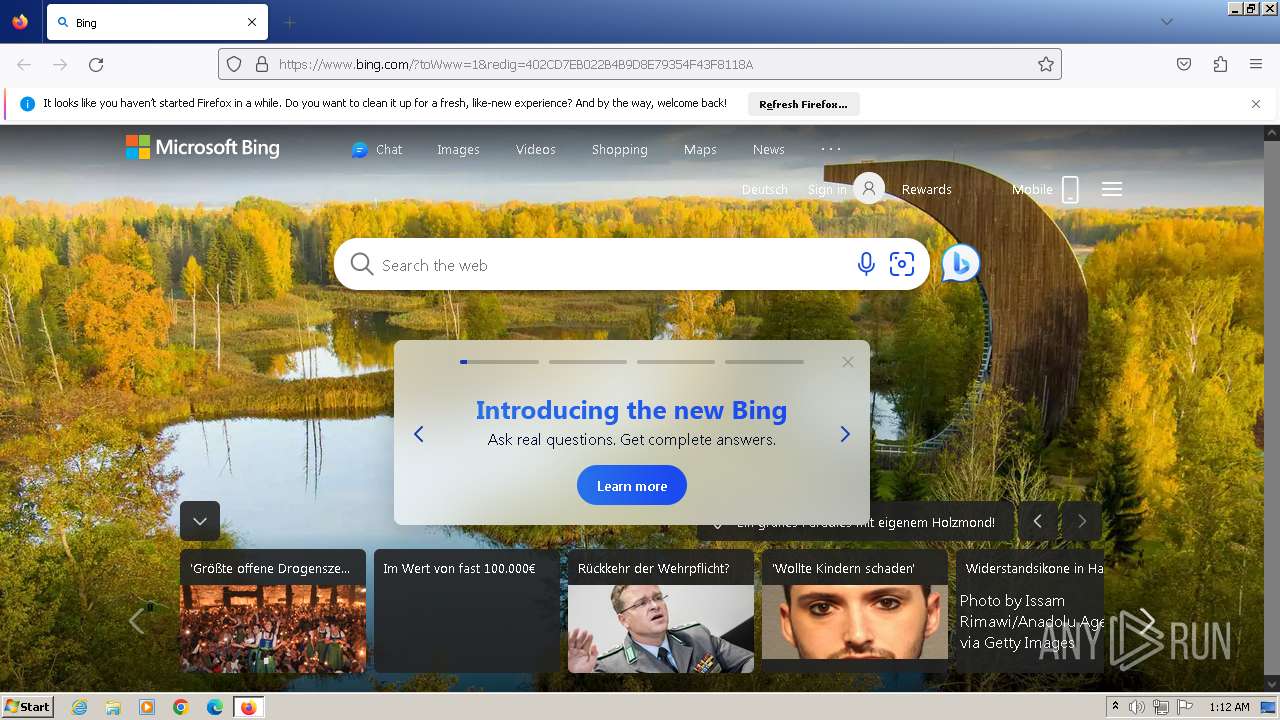The width and height of the screenshot is (1280, 720).
Task: Open a new tab with the plus button
Action: [x=289, y=22]
